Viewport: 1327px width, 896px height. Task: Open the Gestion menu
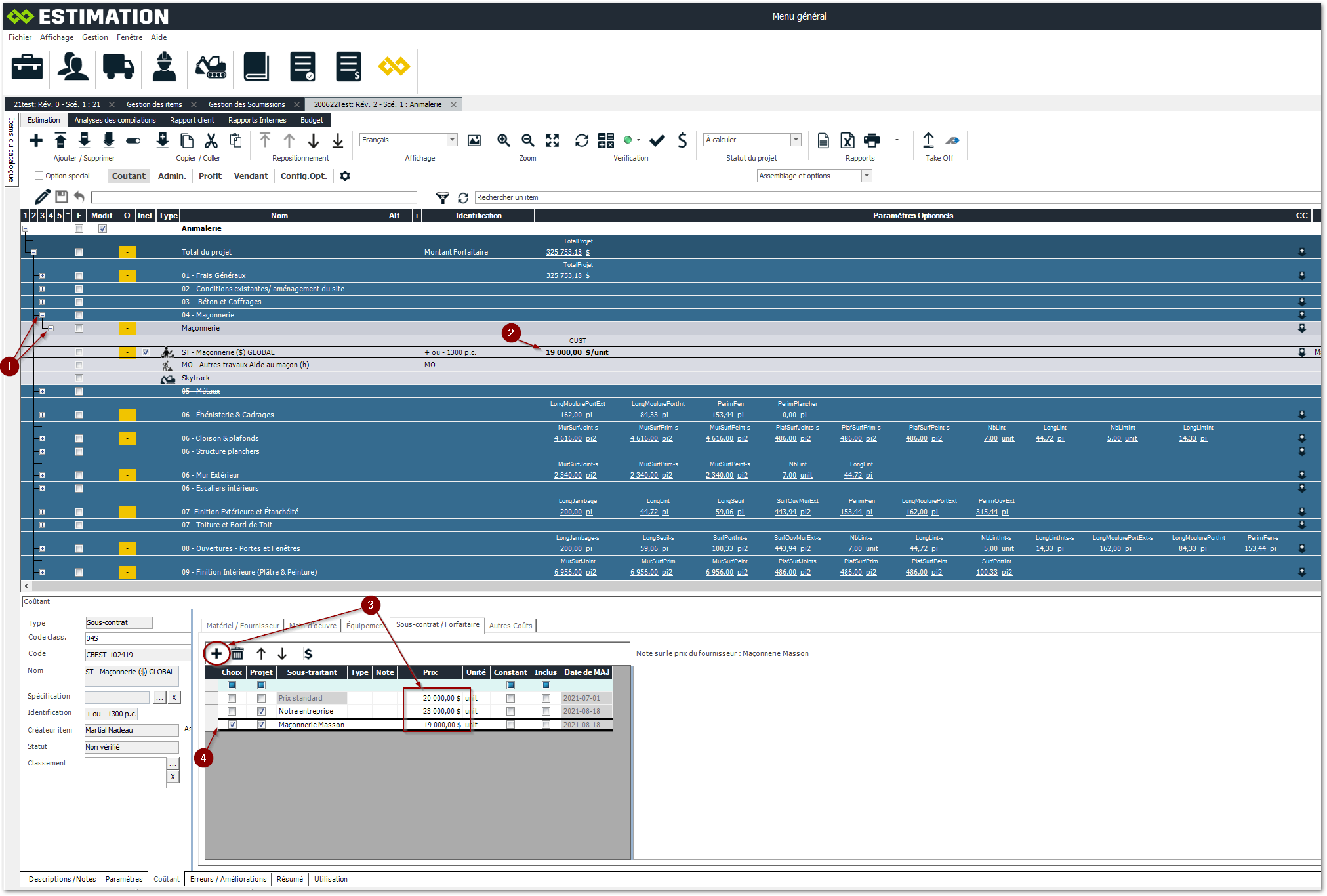click(x=94, y=37)
